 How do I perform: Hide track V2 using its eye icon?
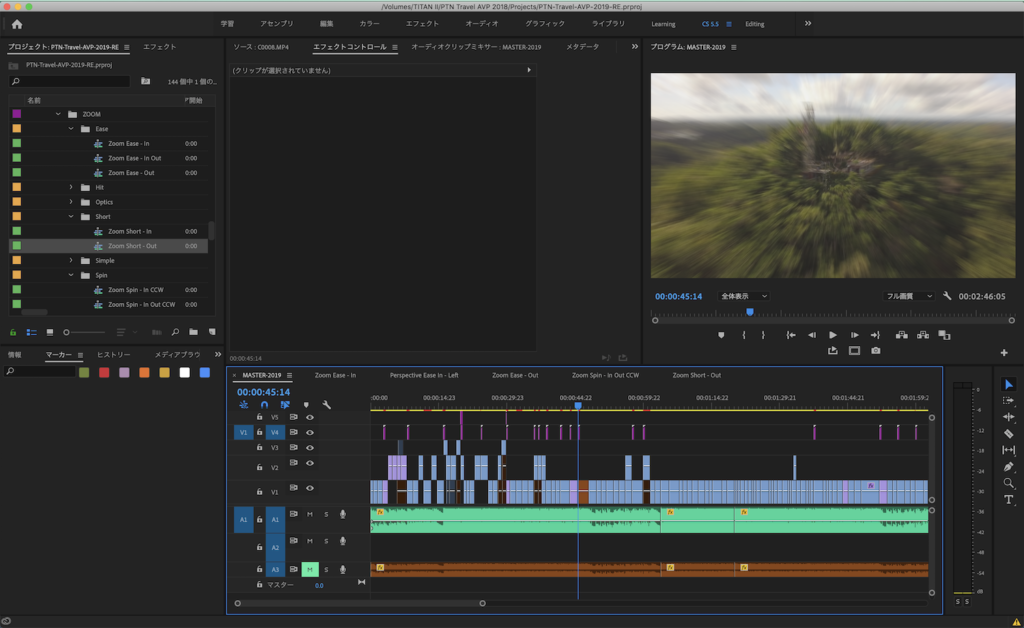310,463
